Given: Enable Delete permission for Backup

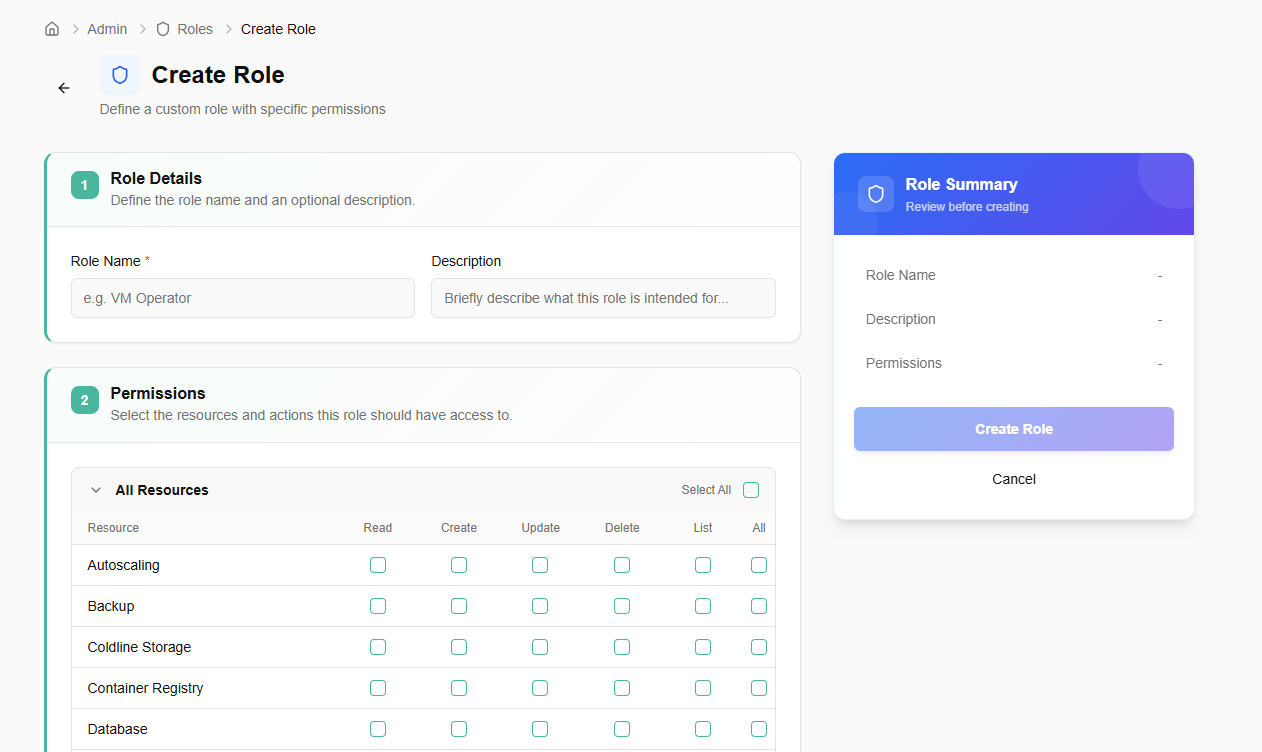Looking at the screenshot, I should [622, 606].
